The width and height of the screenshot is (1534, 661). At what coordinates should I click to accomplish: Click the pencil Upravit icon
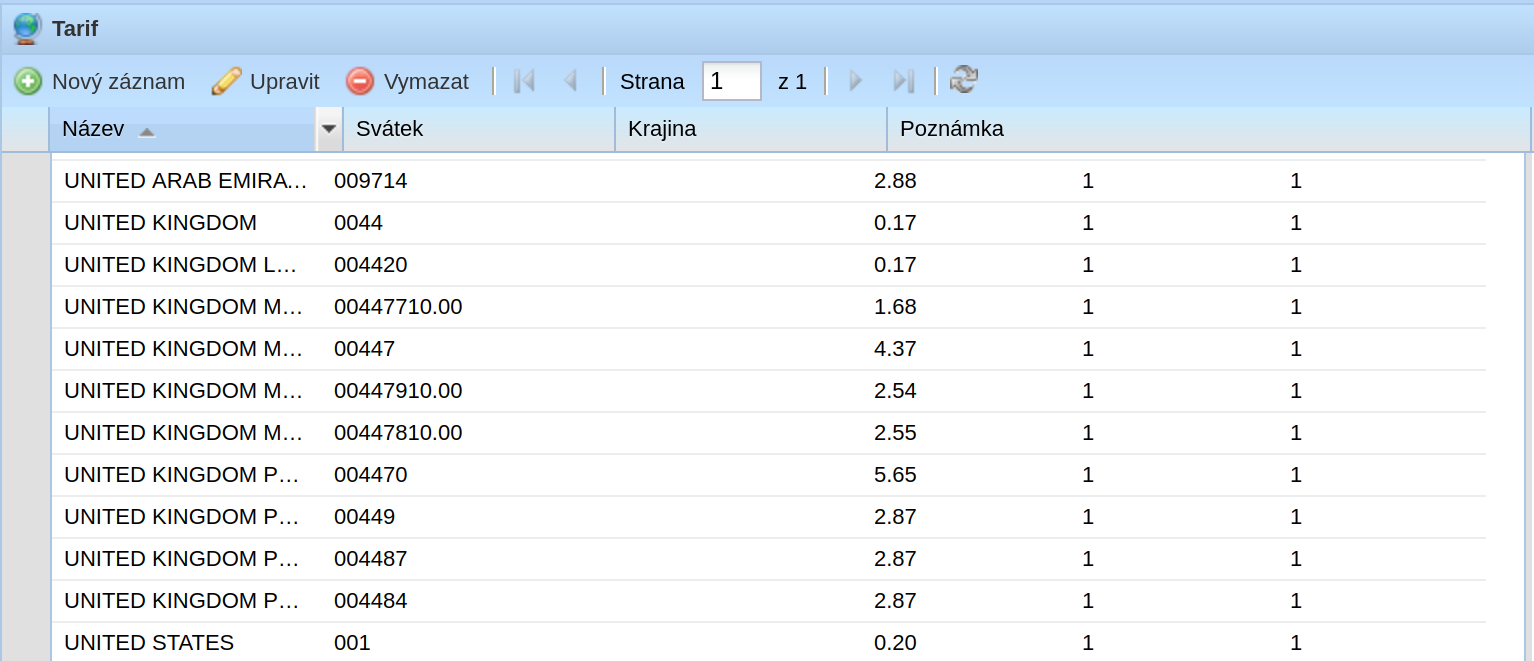point(227,81)
